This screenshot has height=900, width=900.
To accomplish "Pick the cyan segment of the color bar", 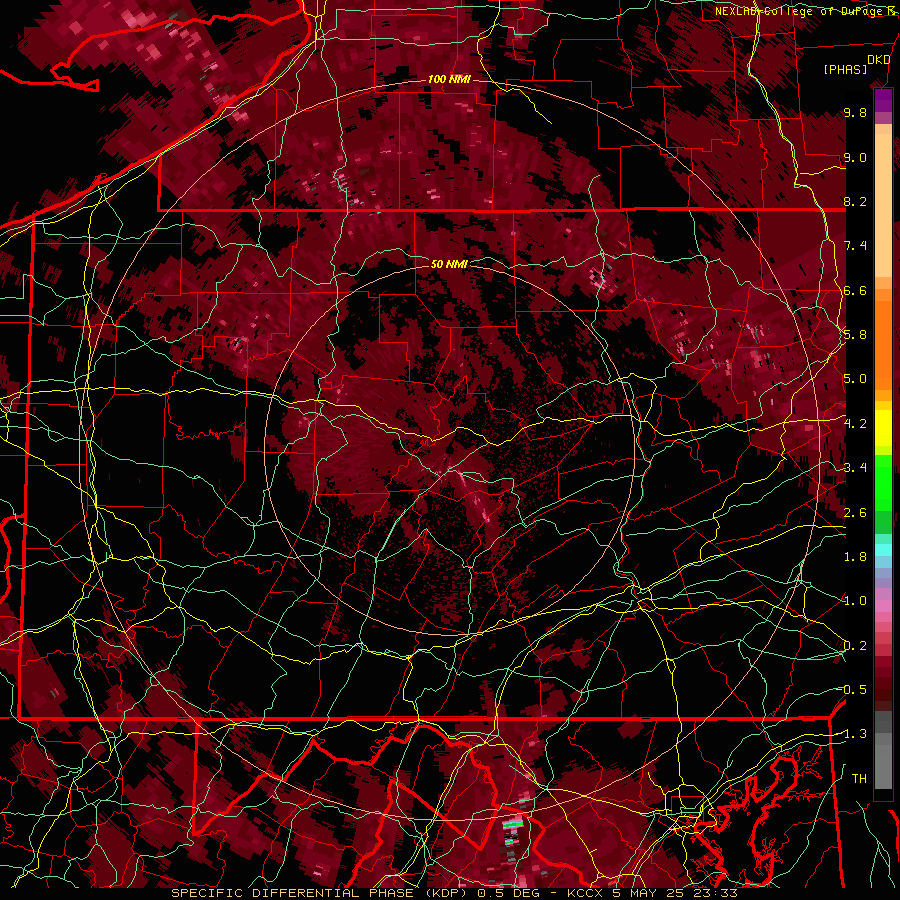I will click(x=883, y=550).
